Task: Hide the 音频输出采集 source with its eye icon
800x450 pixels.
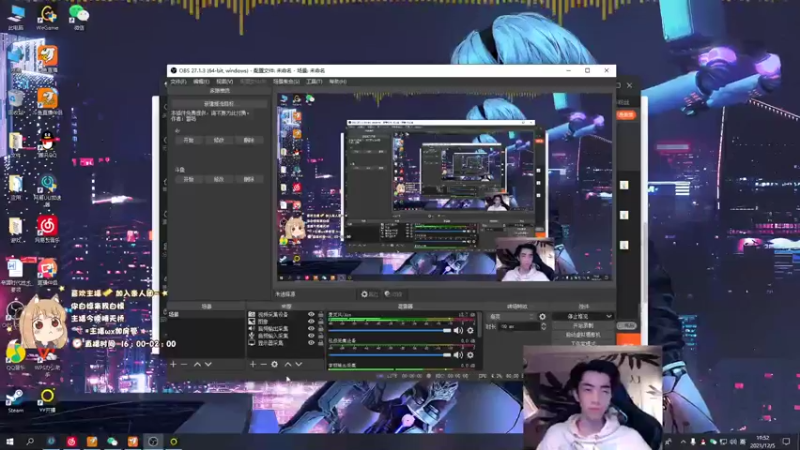Action: coord(311,329)
